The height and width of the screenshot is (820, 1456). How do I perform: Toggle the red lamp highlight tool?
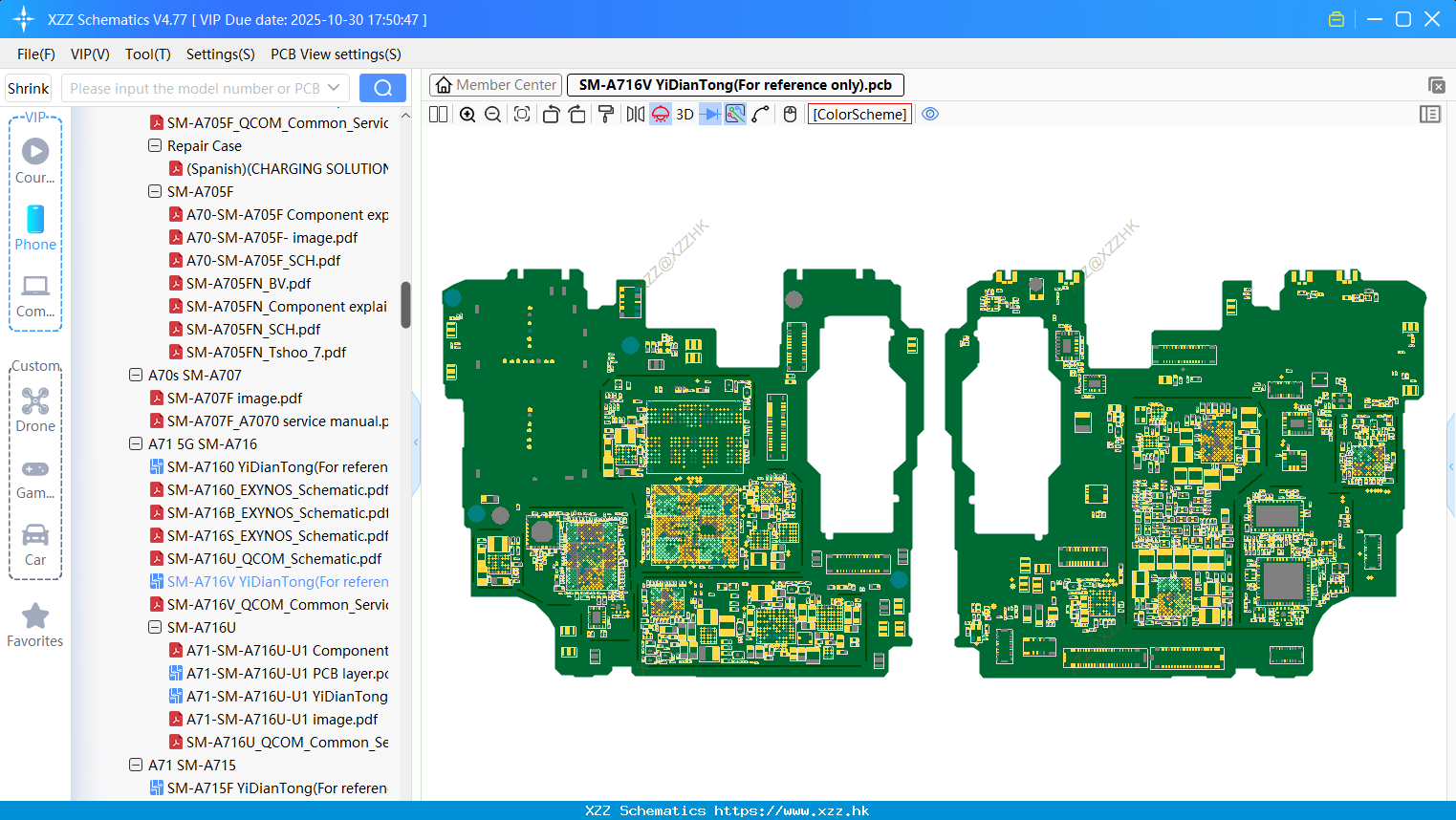pyautogui.click(x=661, y=115)
